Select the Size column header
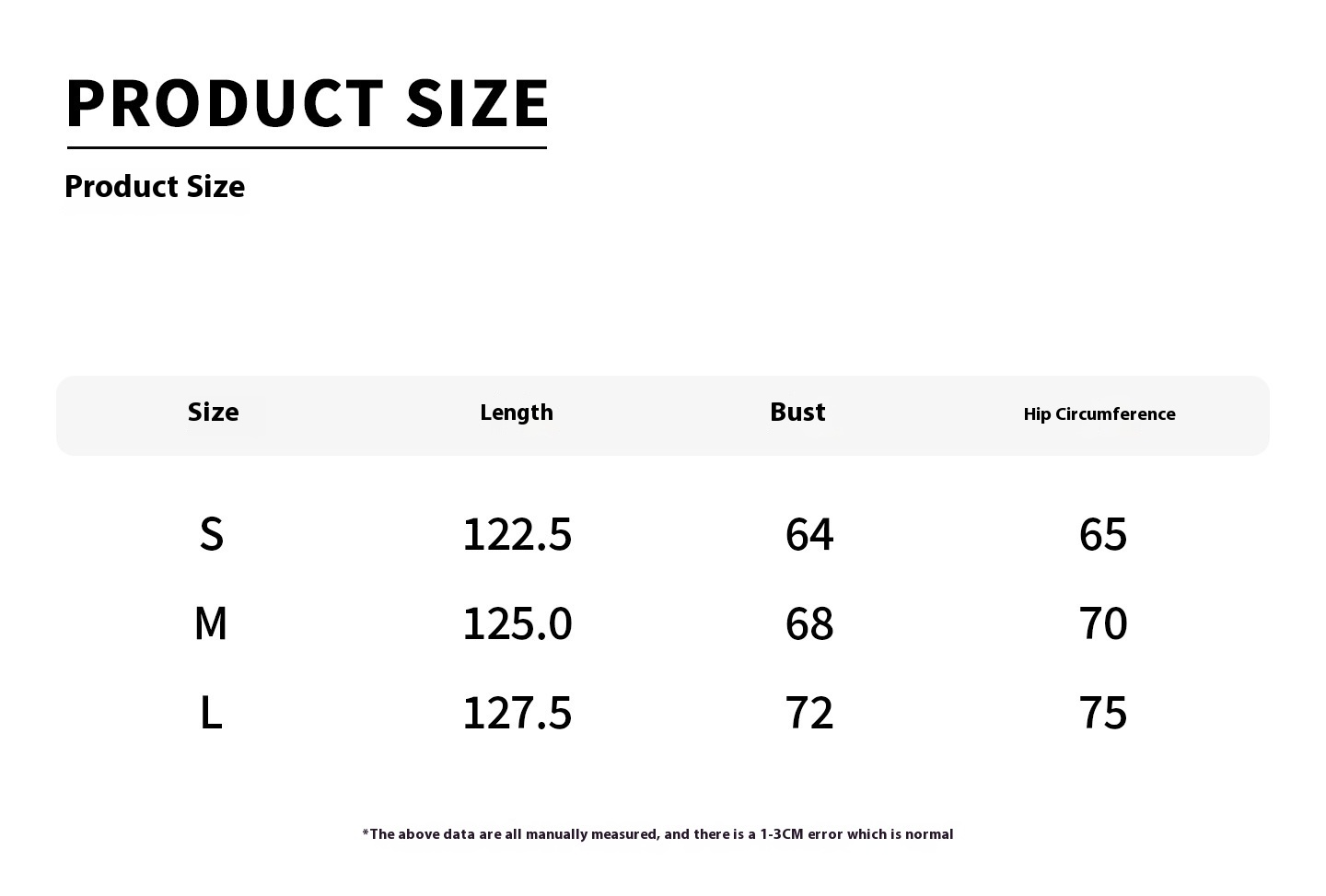The image size is (1326, 896). [213, 413]
